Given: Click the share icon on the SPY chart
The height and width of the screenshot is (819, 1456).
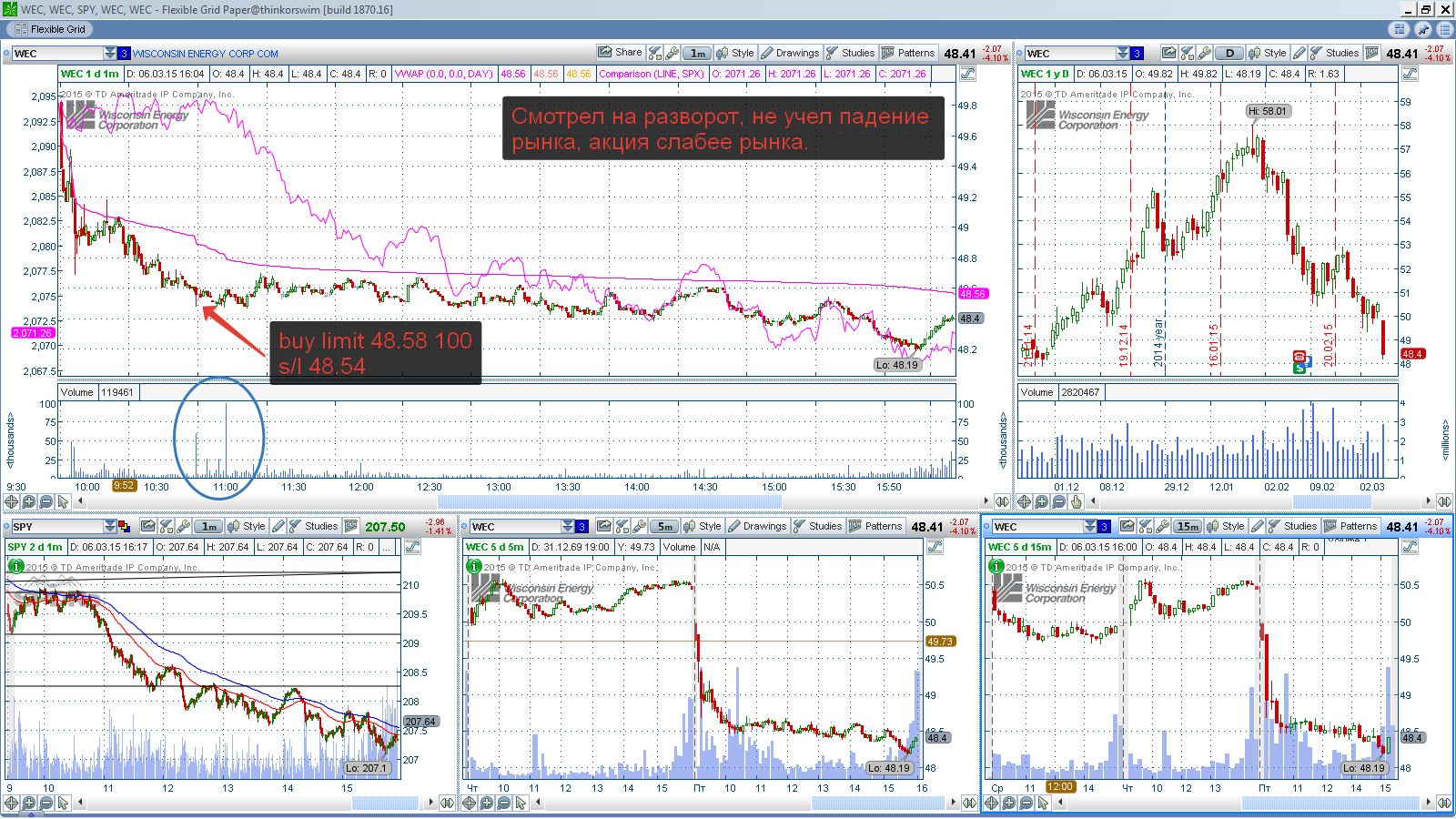Looking at the screenshot, I should click(147, 526).
